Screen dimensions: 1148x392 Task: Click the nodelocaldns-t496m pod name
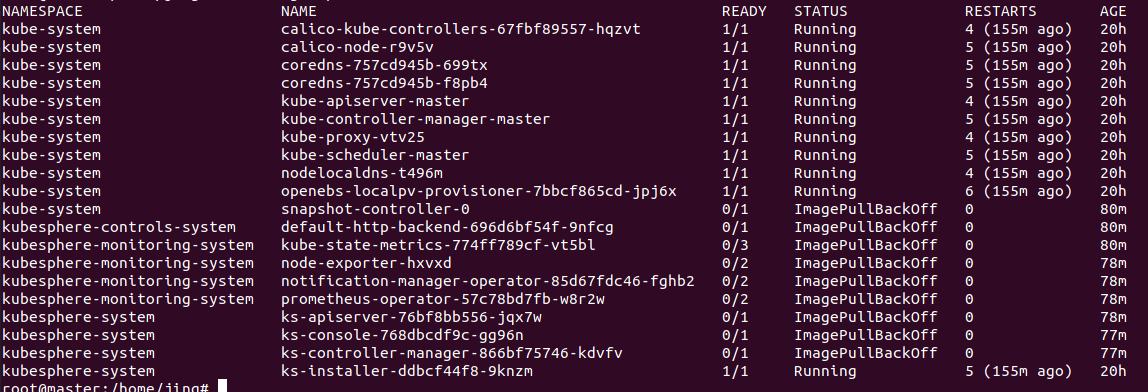point(362,173)
